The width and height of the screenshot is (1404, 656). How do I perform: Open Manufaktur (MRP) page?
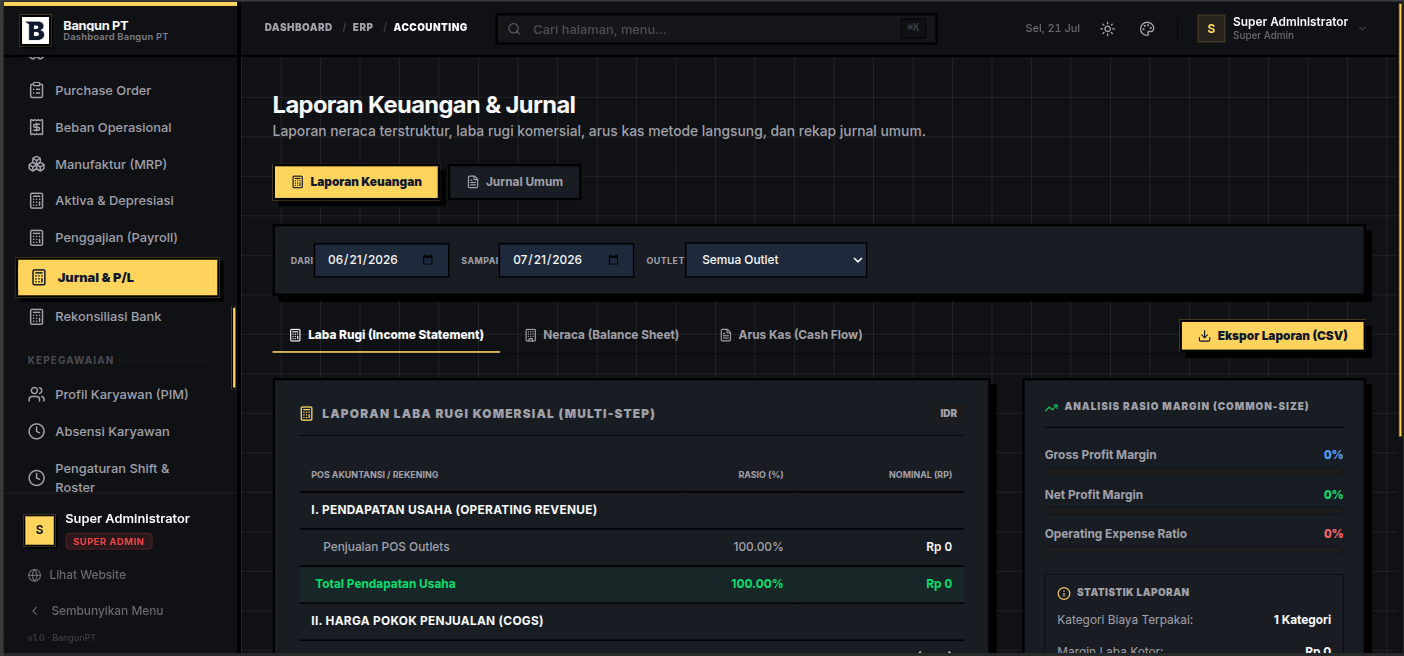[118, 164]
